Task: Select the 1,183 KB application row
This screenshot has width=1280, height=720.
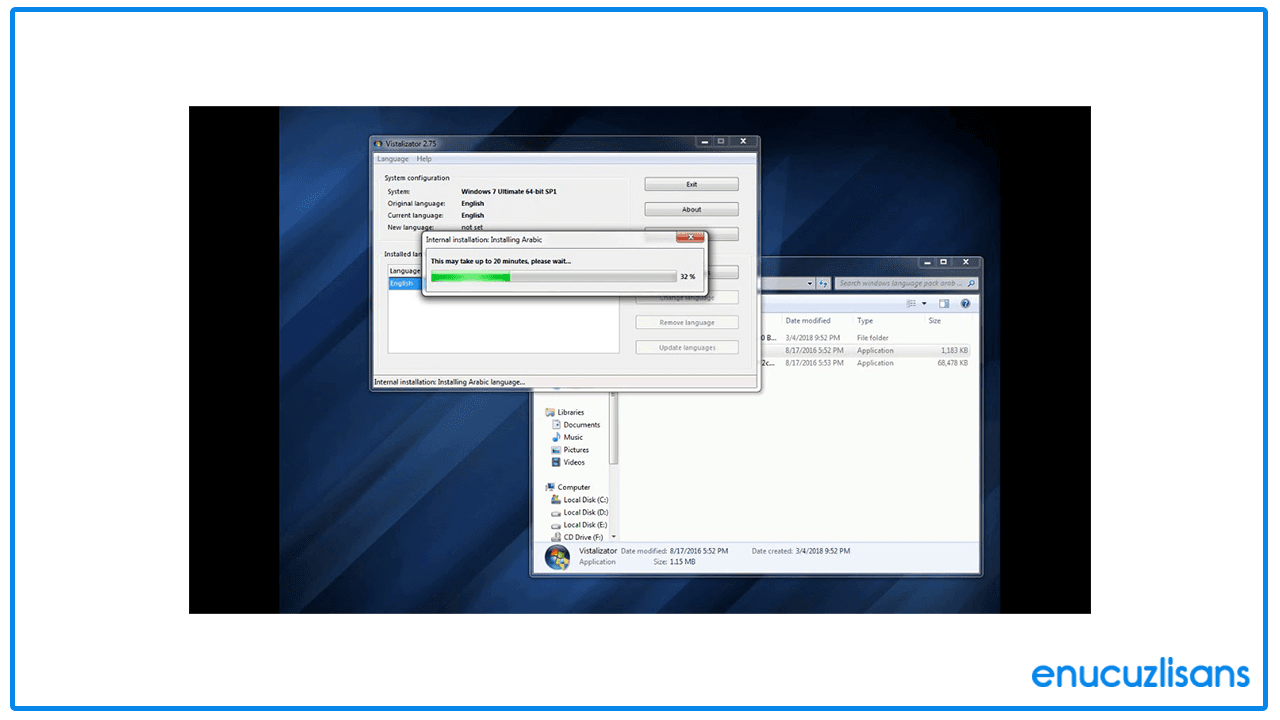Action: tap(865, 351)
